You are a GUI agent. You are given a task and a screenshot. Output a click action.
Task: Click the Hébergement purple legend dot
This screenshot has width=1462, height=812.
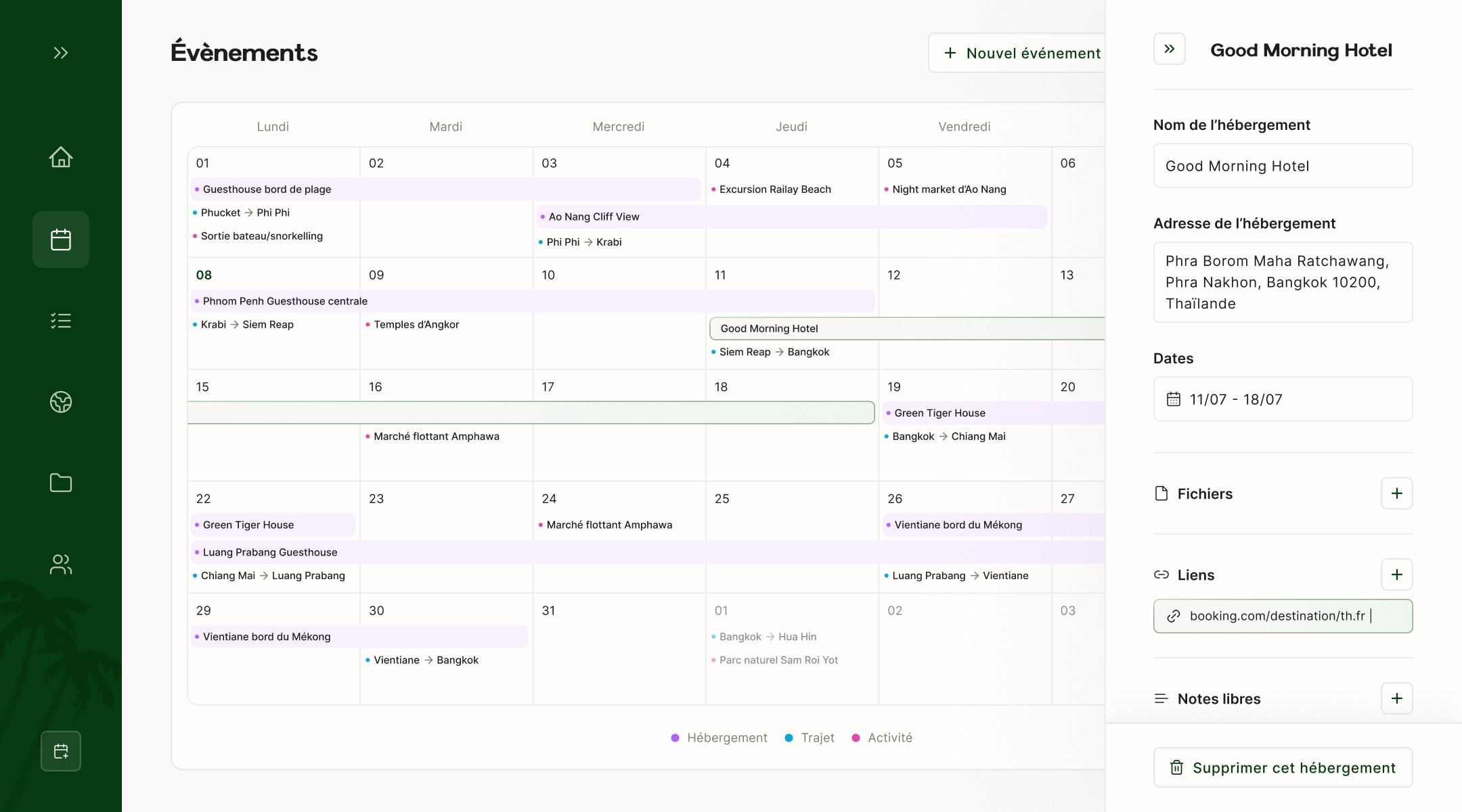coord(675,738)
